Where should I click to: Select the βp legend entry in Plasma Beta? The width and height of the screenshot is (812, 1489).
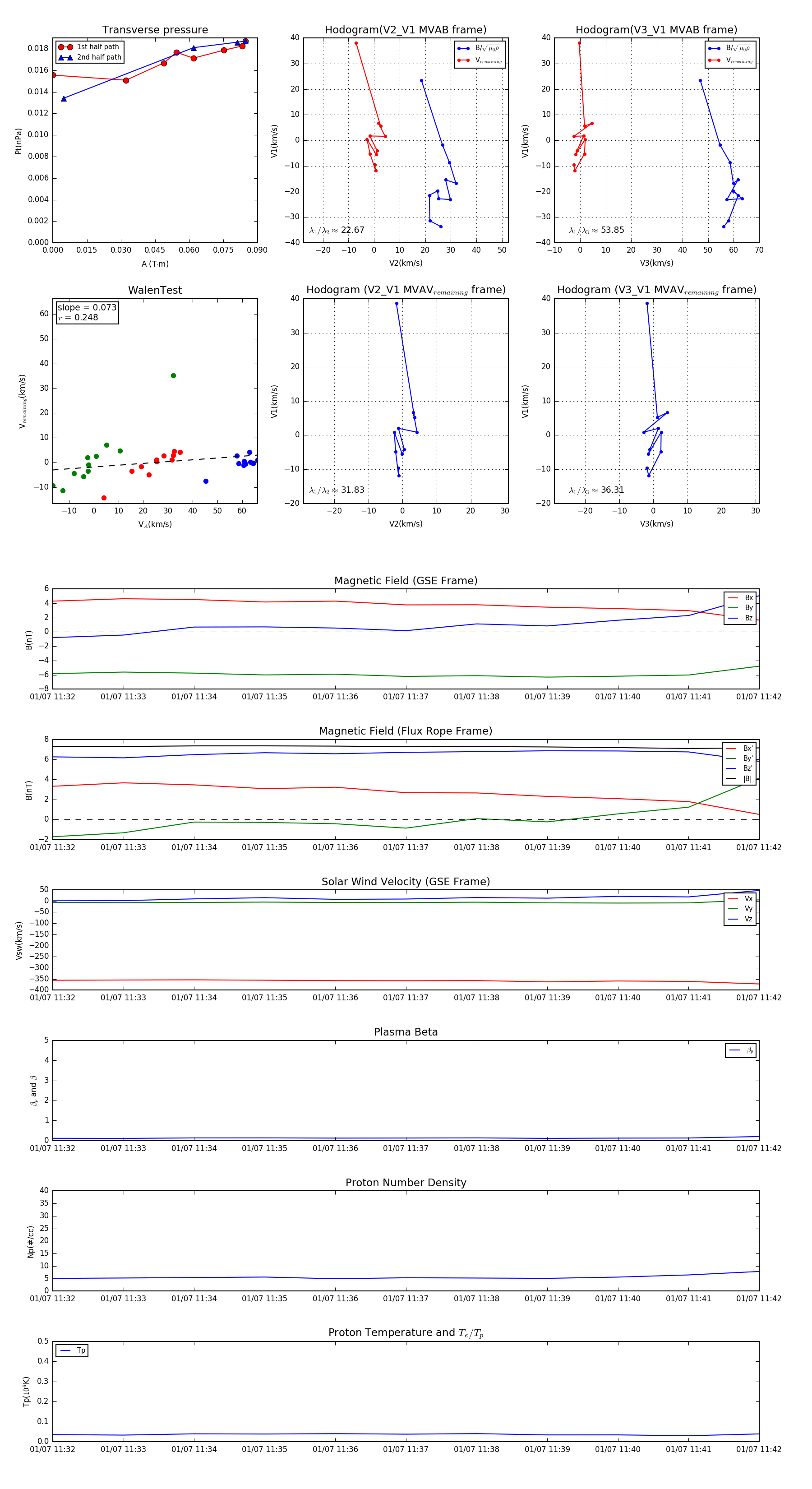741,1050
